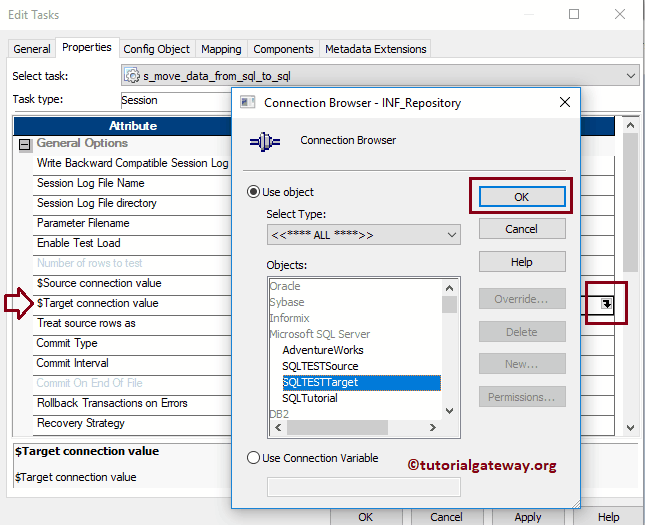645x525 pixels.
Task: Click the attribute grid scroll up arrow
Action: [630, 125]
